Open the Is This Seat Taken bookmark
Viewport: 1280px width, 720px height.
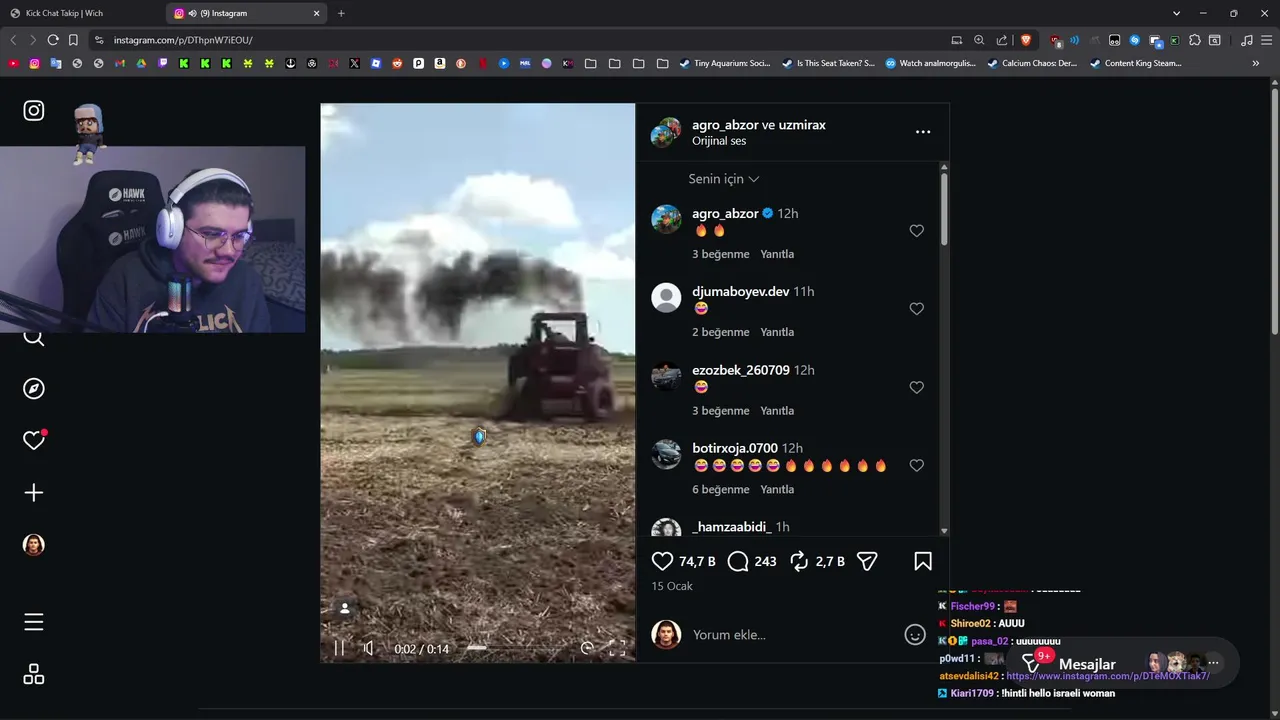pyautogui.click(x=827, y=63)
